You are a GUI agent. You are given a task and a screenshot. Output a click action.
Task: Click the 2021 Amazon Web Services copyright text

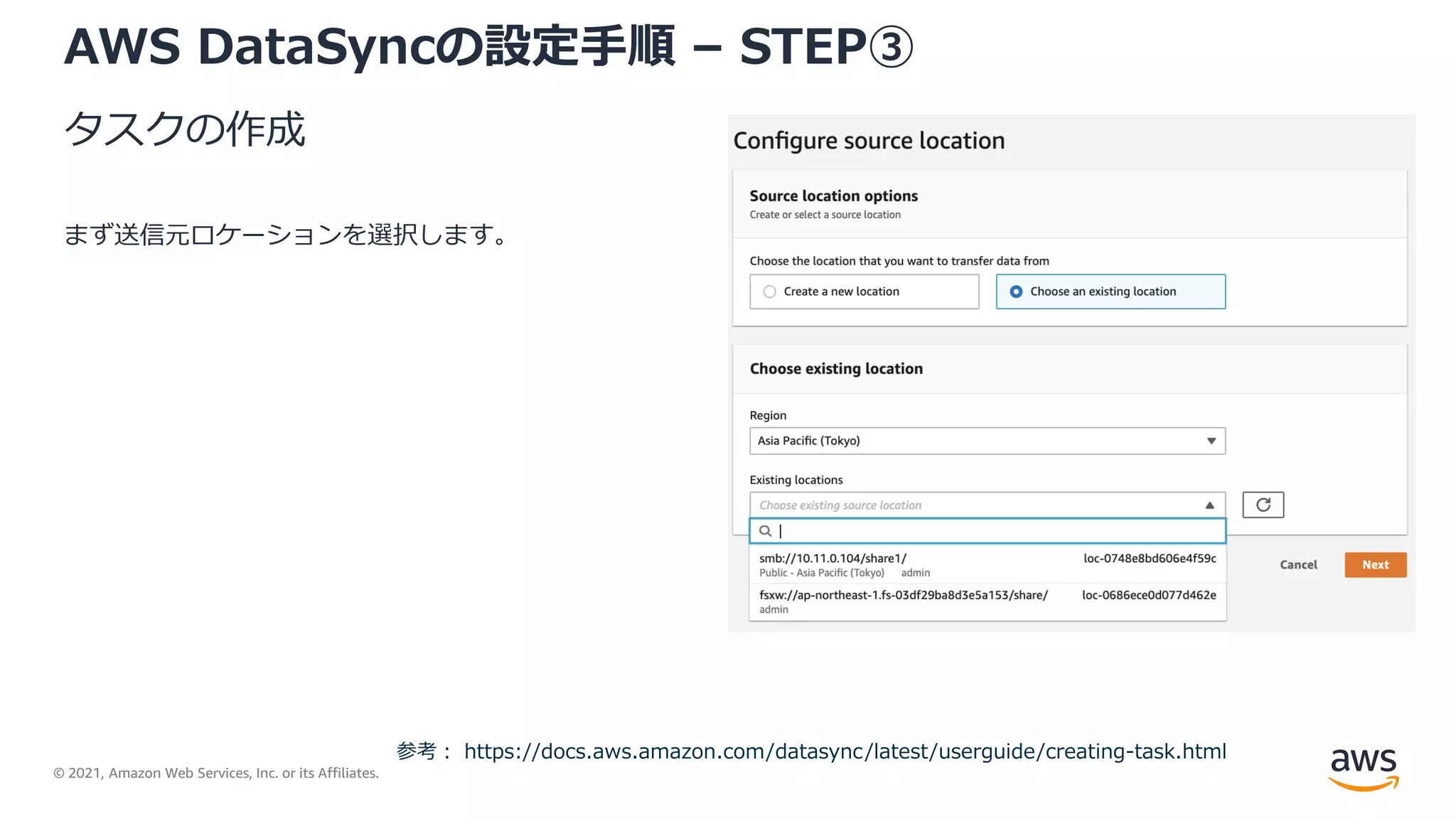(x=216, y=773)
